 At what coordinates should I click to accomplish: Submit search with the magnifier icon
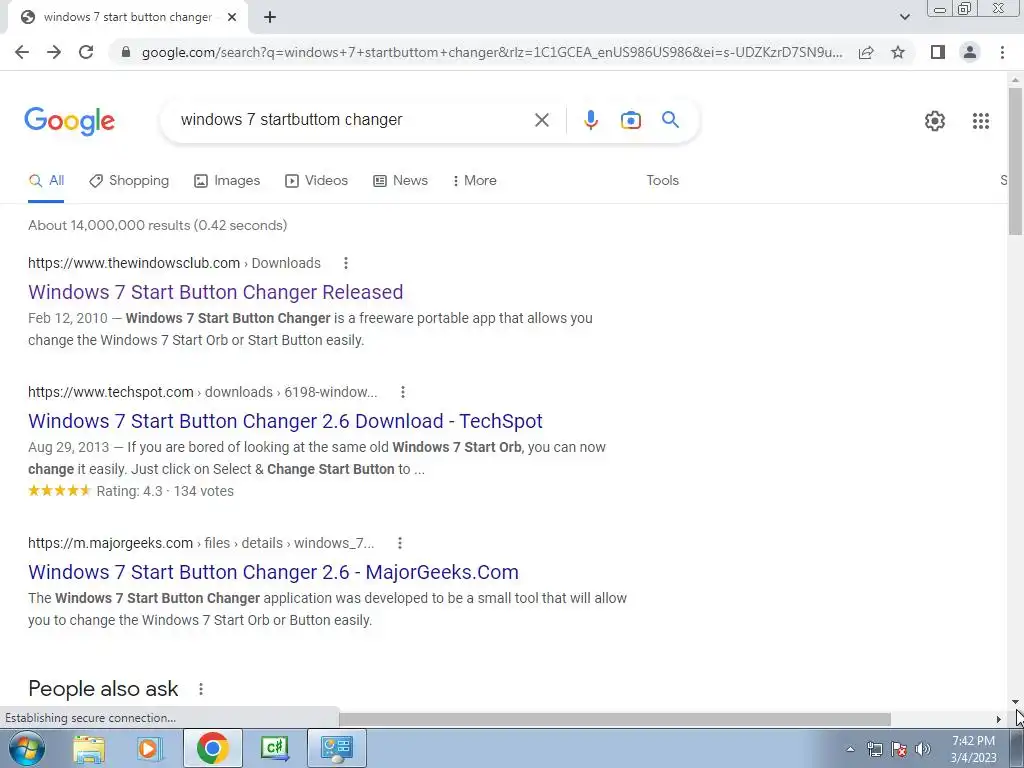(670, 120)
